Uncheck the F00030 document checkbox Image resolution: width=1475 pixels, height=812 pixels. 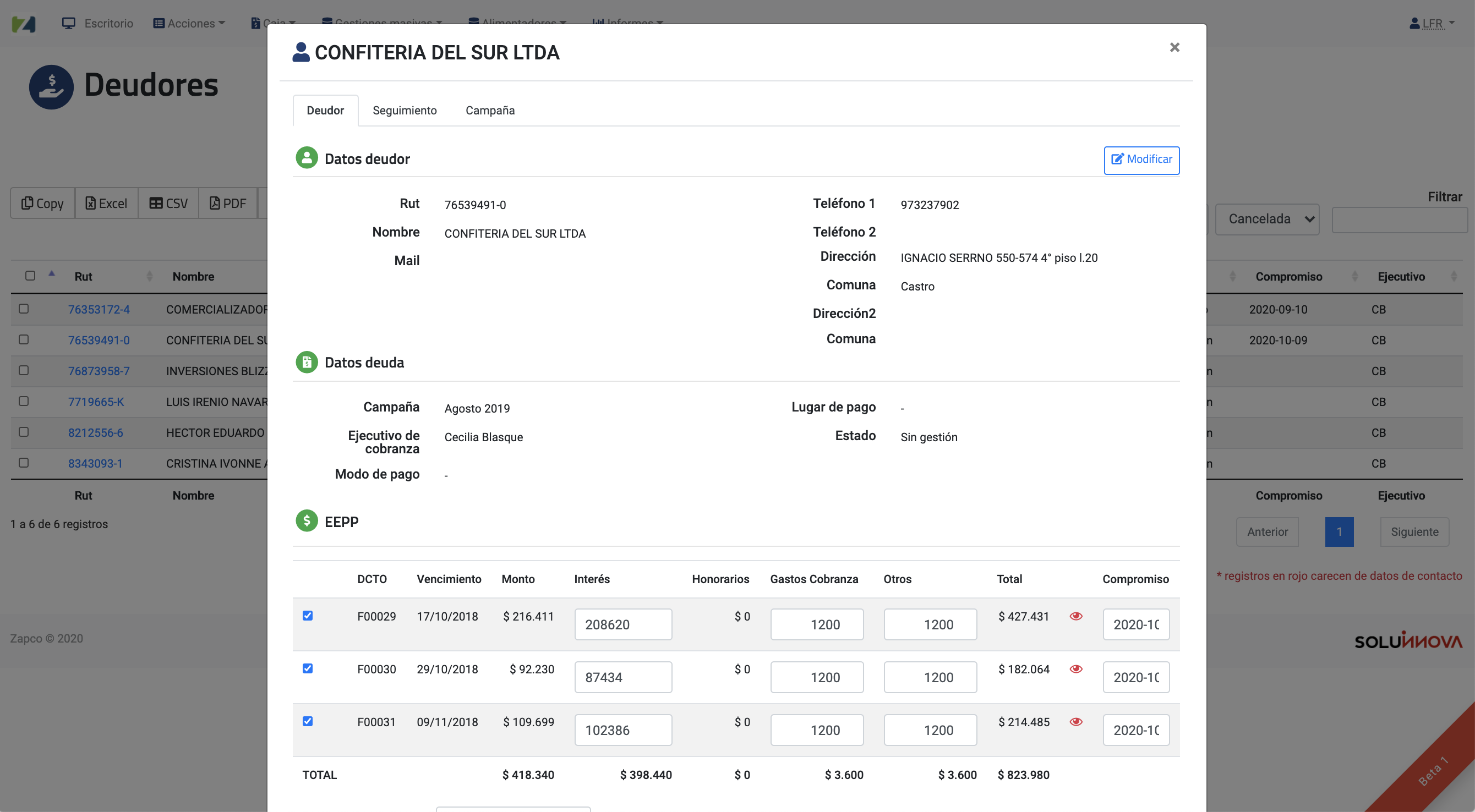(x=308, y=668)
